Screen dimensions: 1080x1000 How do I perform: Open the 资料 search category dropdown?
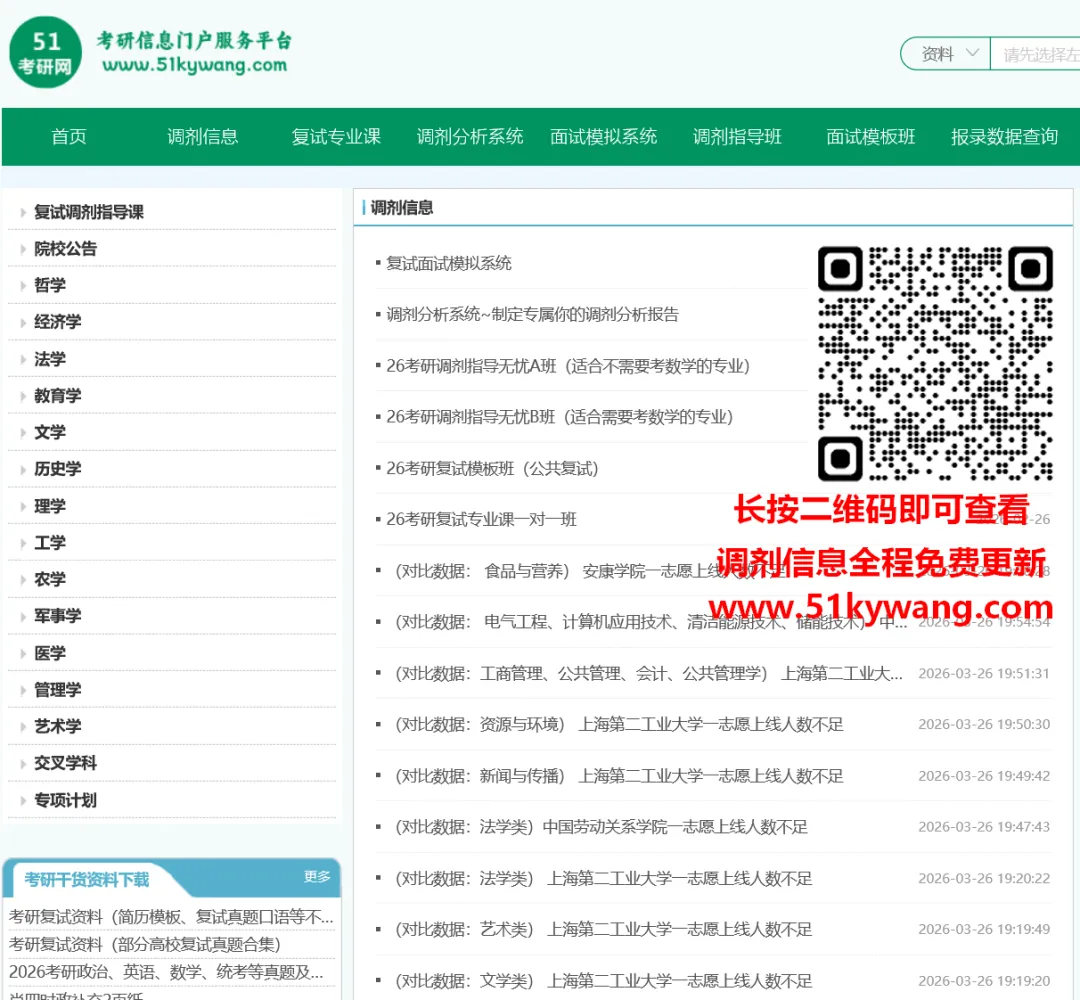(x=948, y=54)
